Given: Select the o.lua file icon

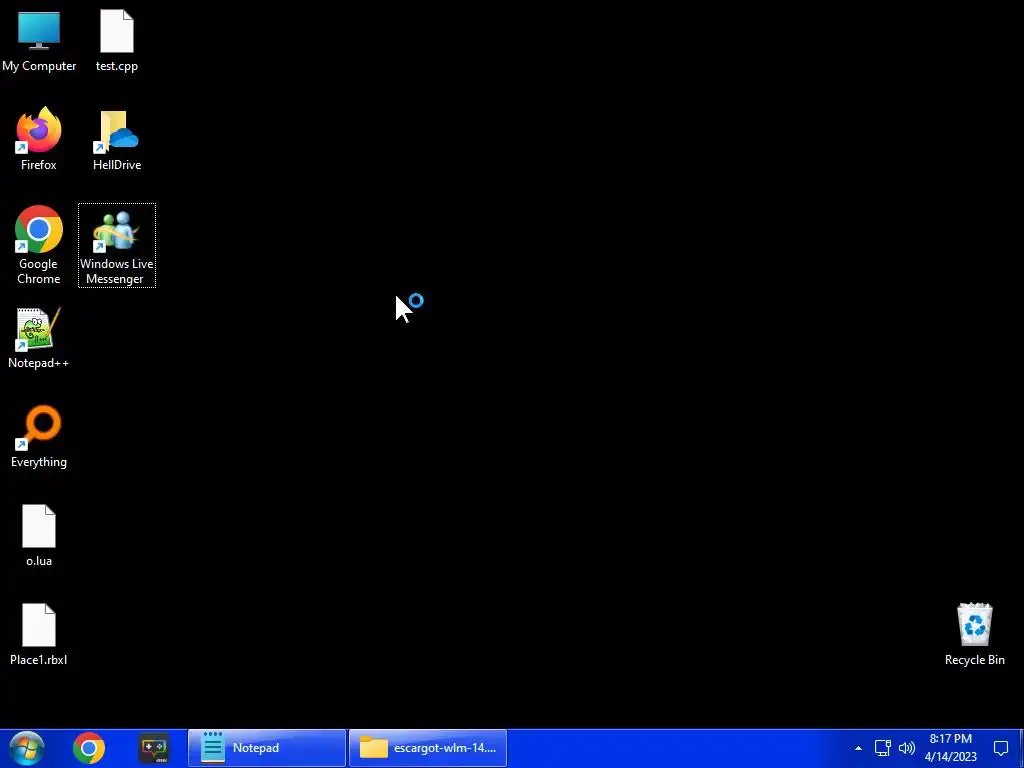Looking at the screenshot, I should (39, 536).
